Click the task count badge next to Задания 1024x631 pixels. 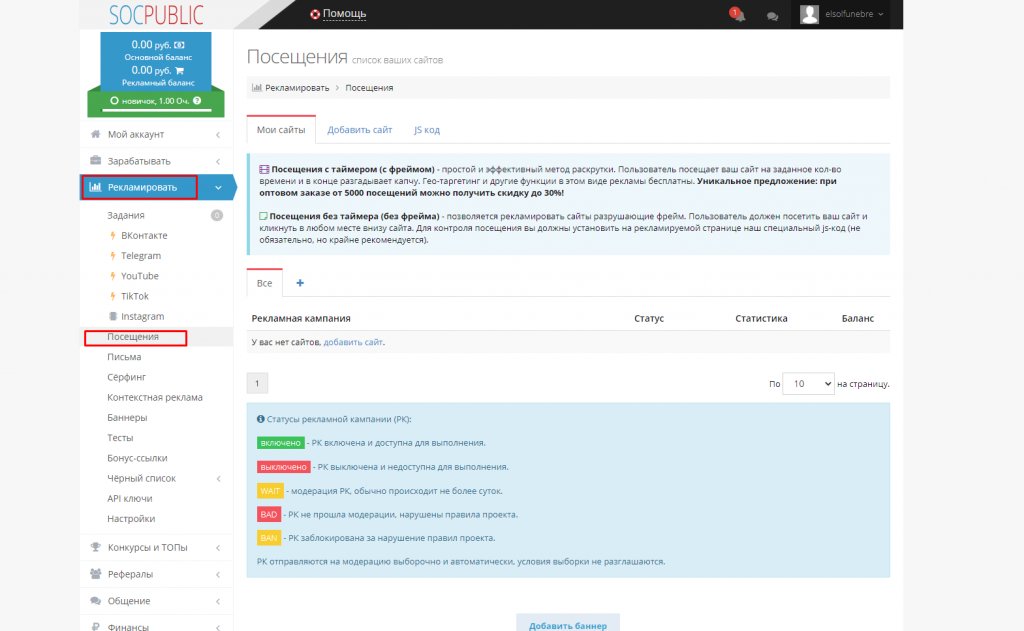tap(217, 215)
